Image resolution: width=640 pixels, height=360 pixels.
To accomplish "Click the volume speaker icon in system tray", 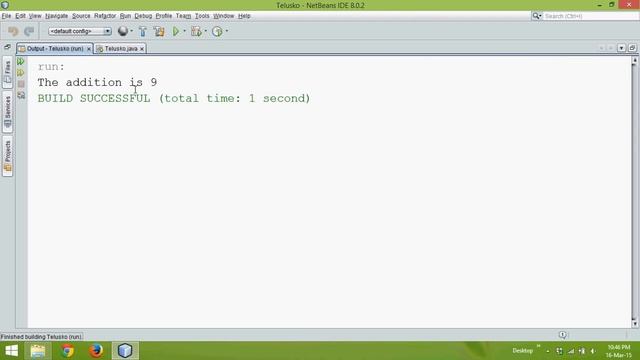I will 593,351.
